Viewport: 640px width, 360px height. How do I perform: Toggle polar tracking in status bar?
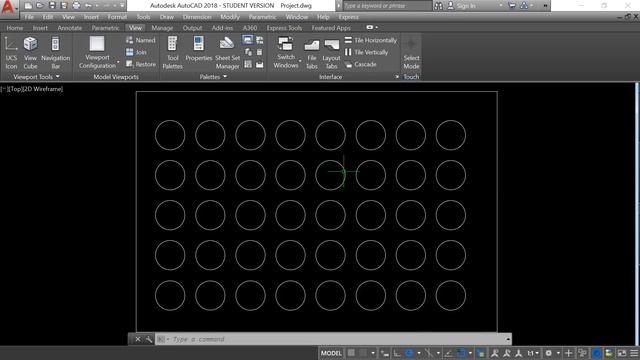click(x=409, y=353)
